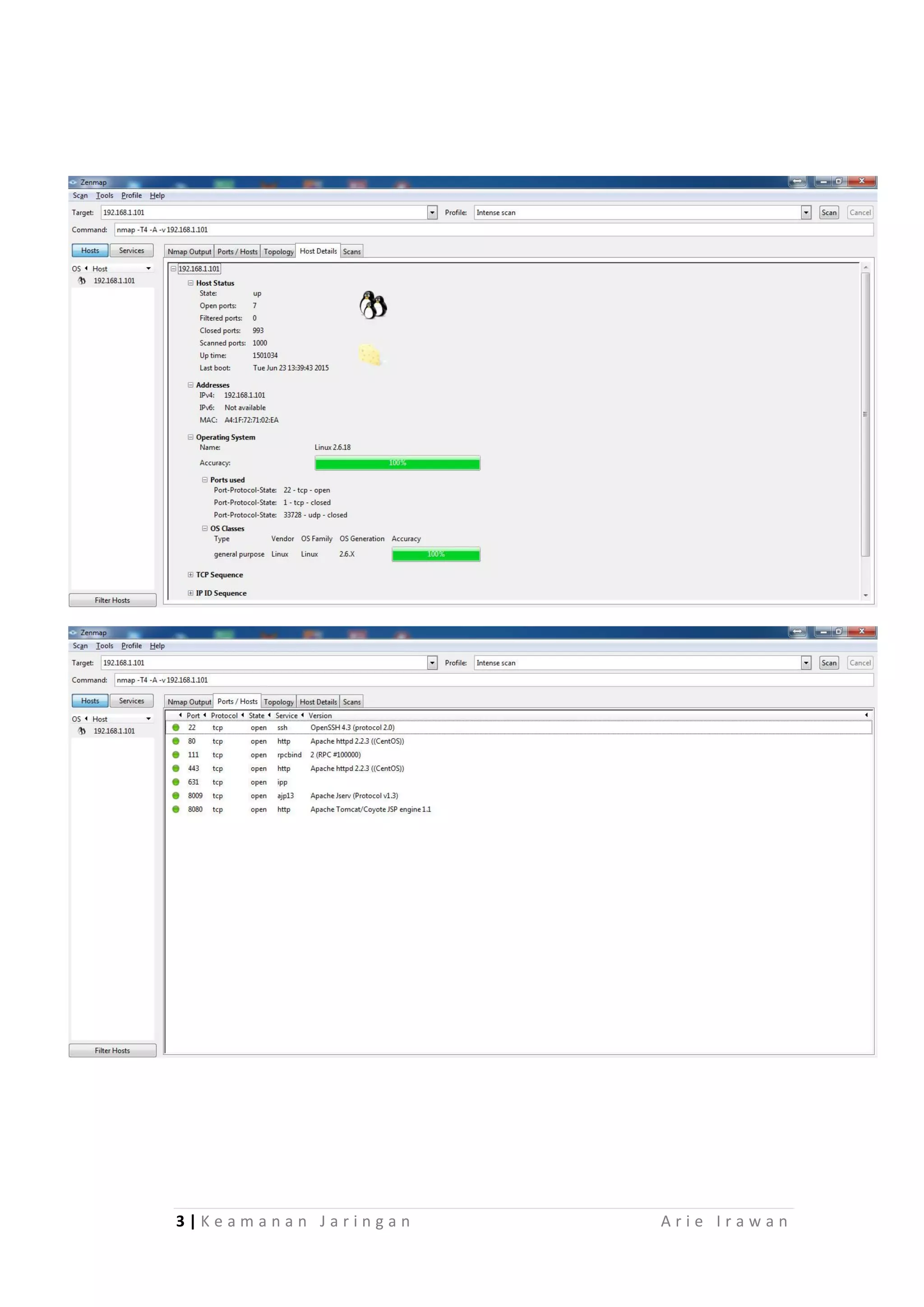The image size is (924, 1307).
Task: Click the Linux icon beside host 192.168.1.101 in the top window
Action: point(82,281)
